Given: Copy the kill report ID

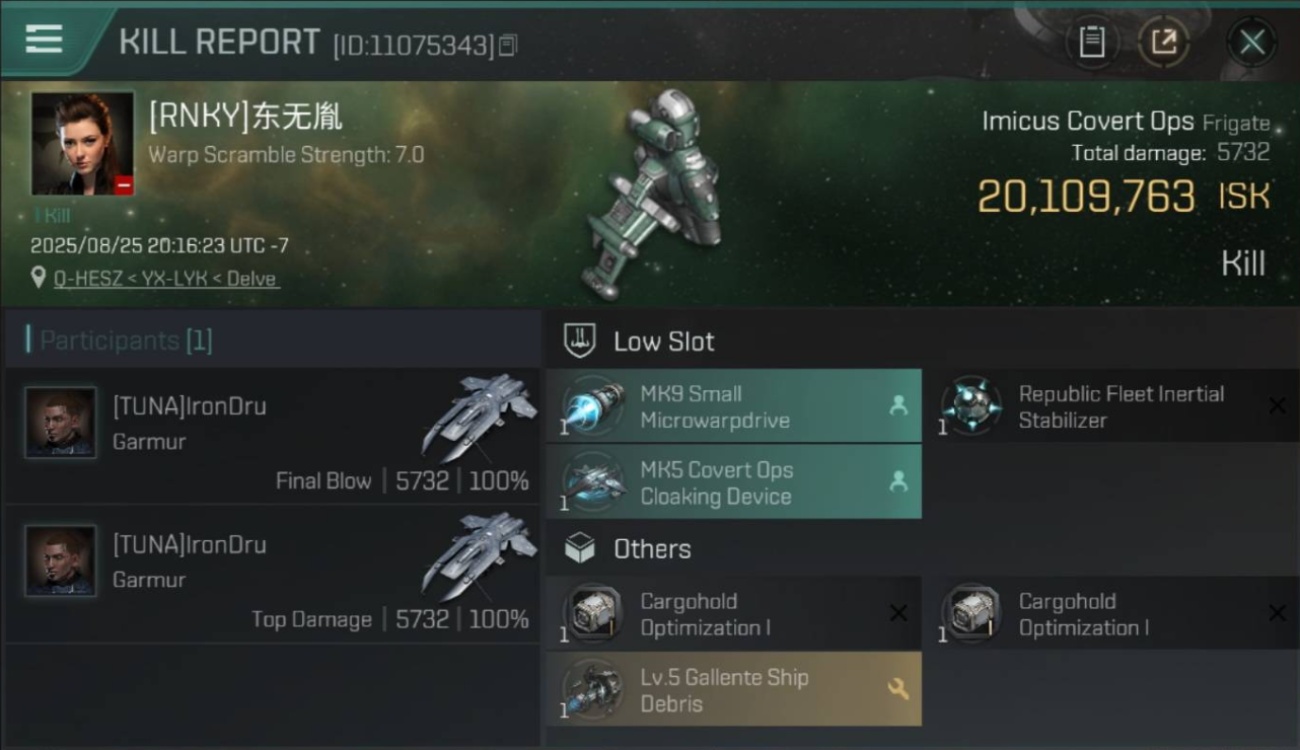Looking at the screenshot, I should [508, 45].
